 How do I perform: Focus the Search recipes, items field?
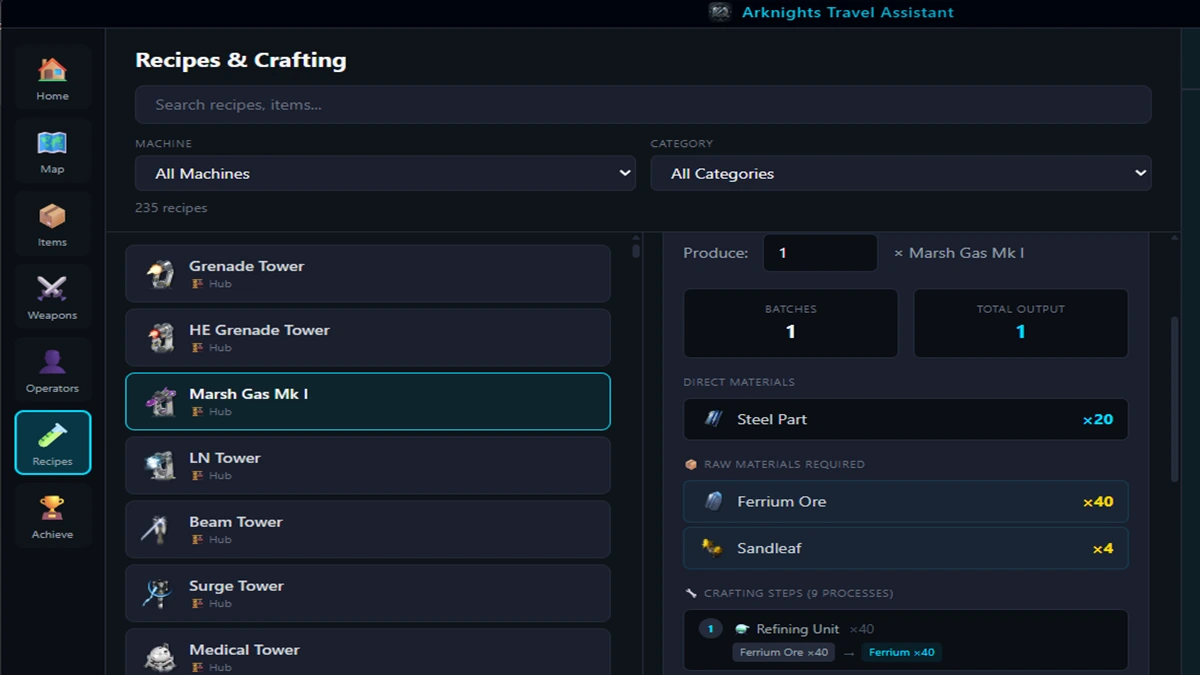[643, 105]
